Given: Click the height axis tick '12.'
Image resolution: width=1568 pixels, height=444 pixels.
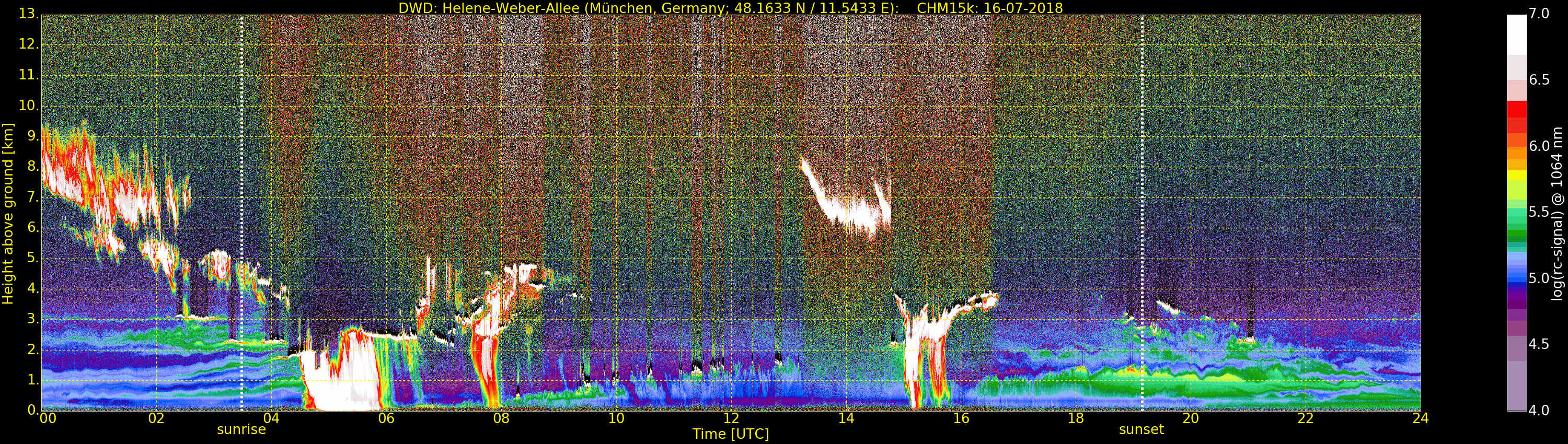Looking at the screenshot, I should (29, 44).
